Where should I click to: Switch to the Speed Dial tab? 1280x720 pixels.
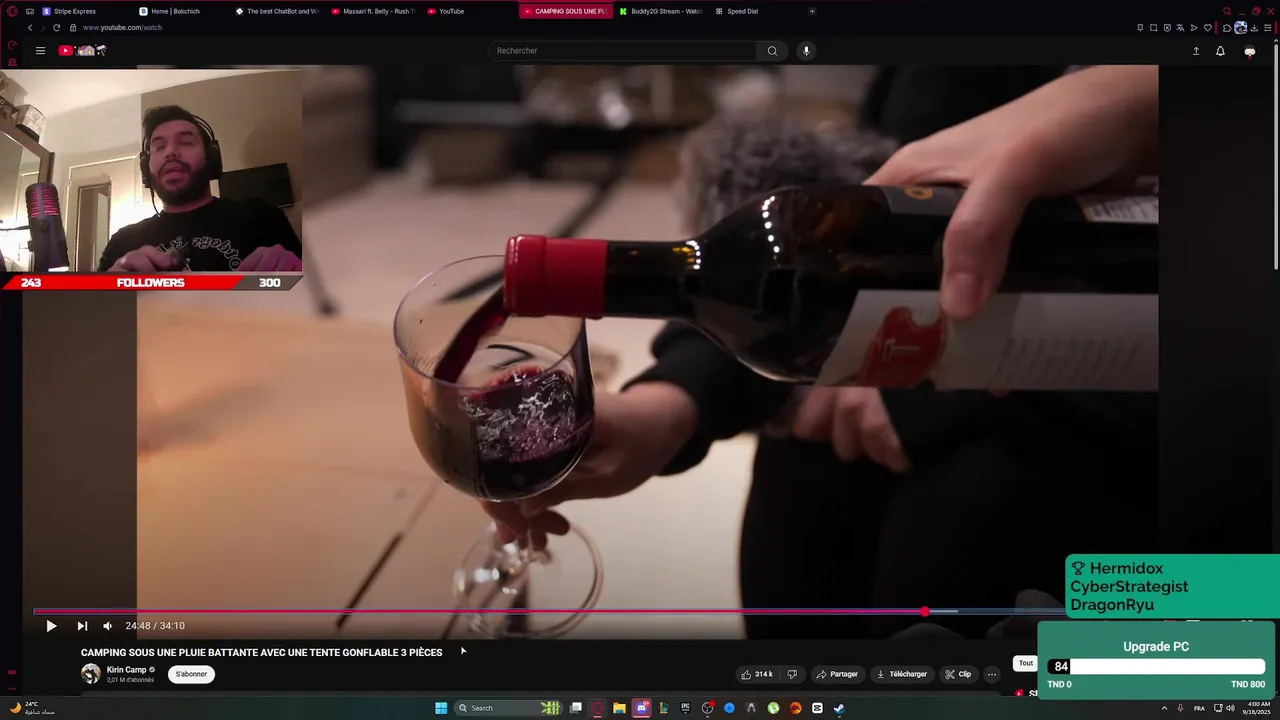pyautogui.click(x=742, y=11)
